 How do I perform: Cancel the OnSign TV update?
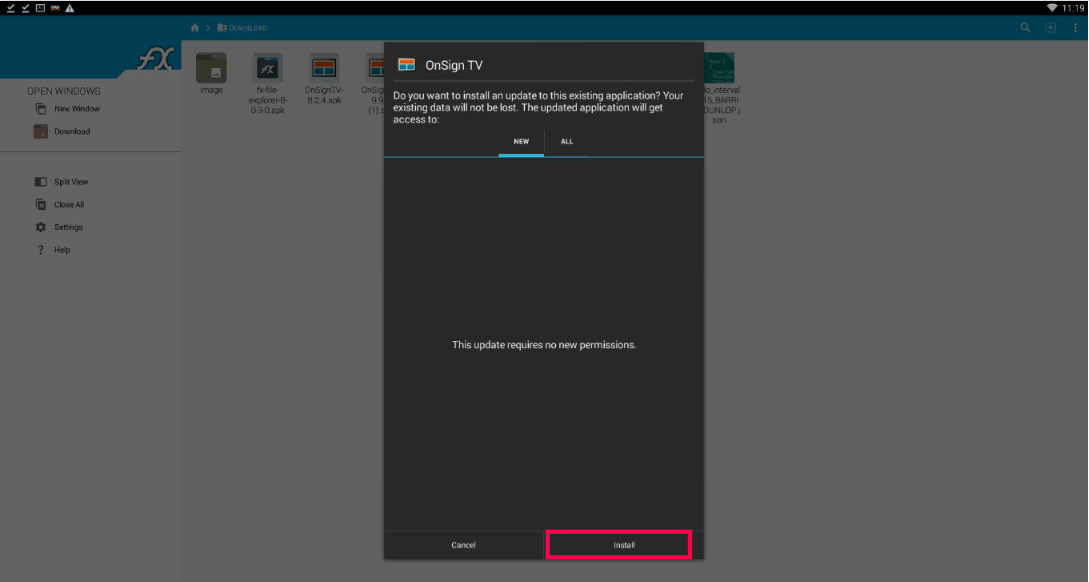(x=463, y=545)
